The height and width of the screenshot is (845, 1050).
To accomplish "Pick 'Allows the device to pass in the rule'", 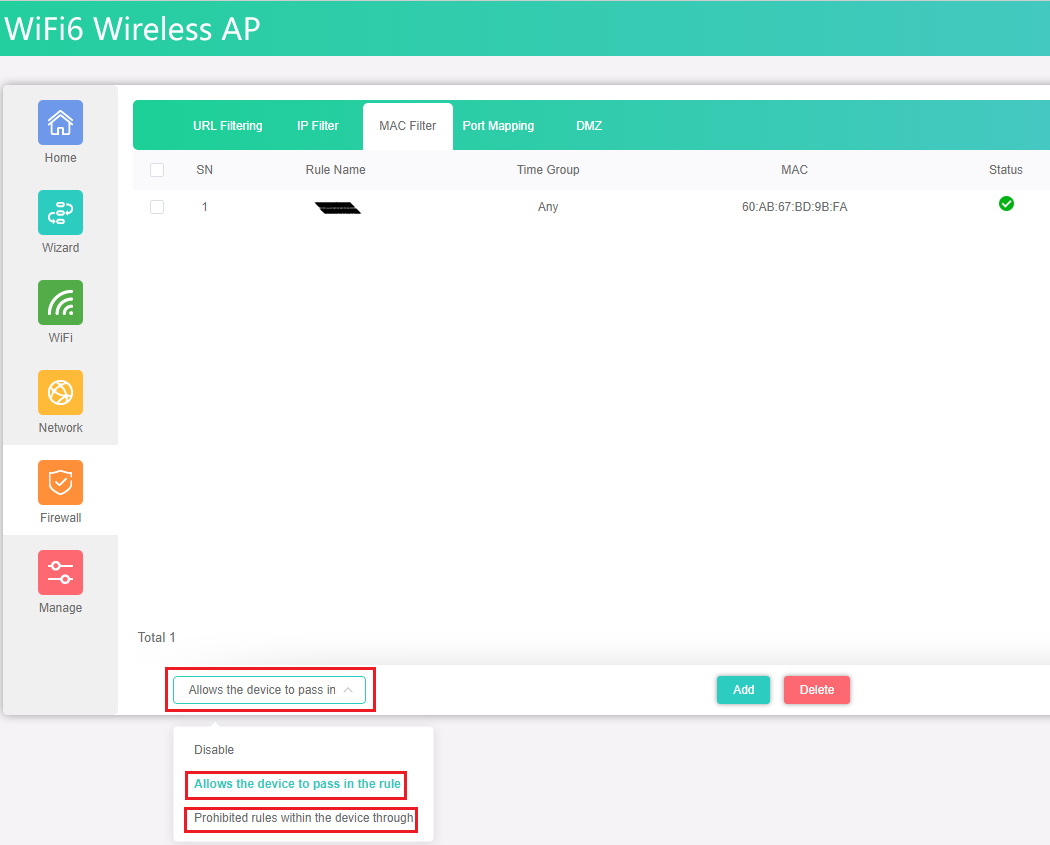I will (x=297, y=784).
